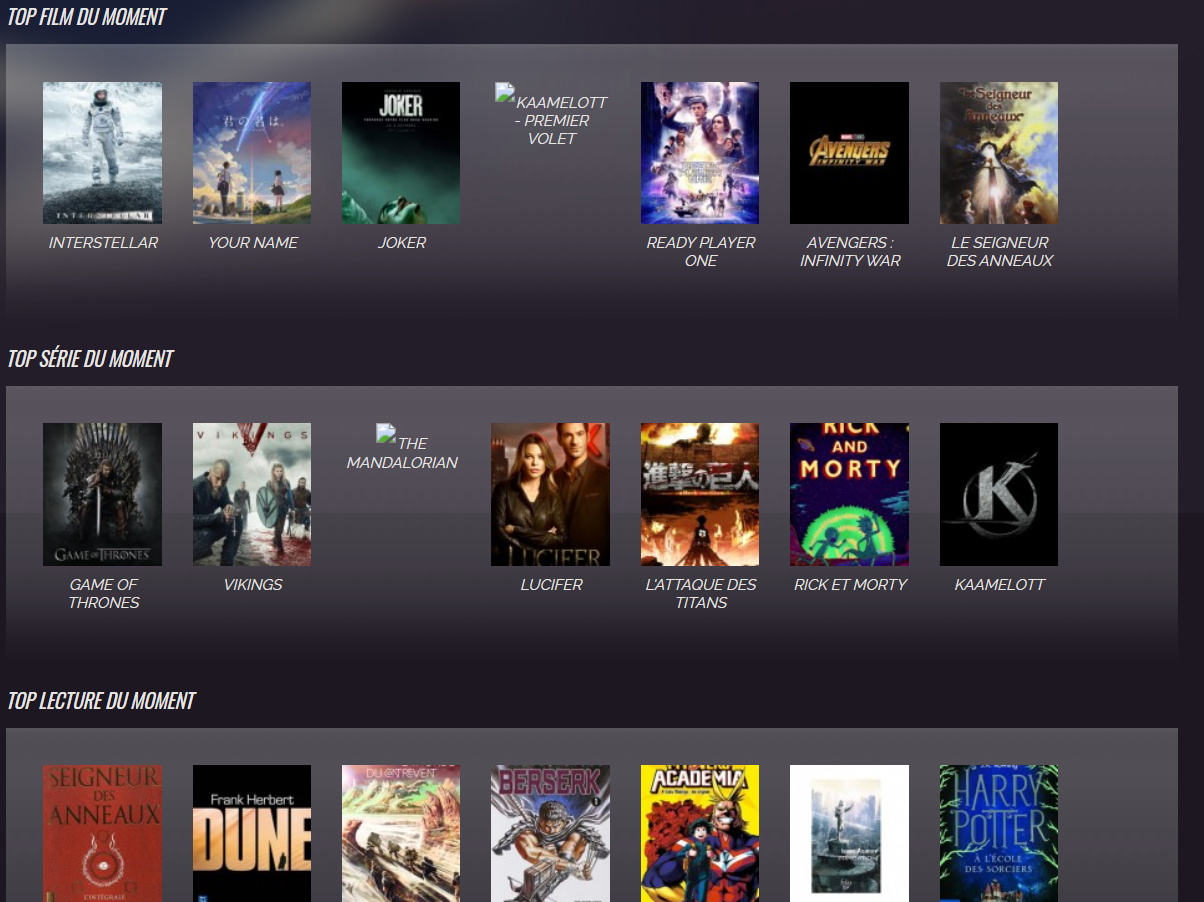
Task: Click the LUCIFER title caption
Action: point(551,585)
